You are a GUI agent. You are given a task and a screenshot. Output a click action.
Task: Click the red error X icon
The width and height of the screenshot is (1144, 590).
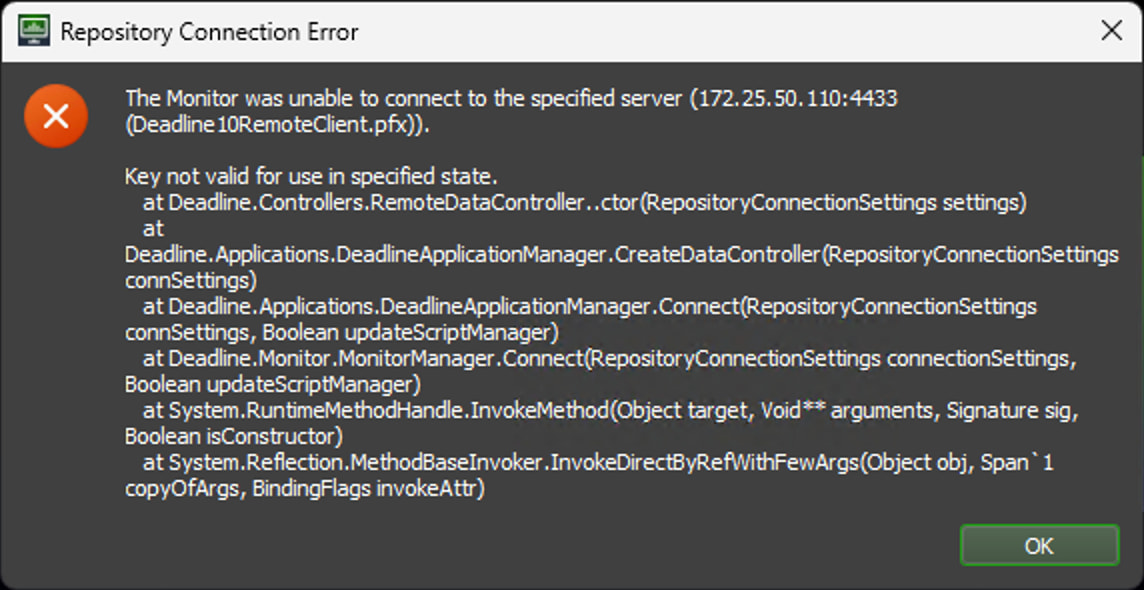(56, 117)
